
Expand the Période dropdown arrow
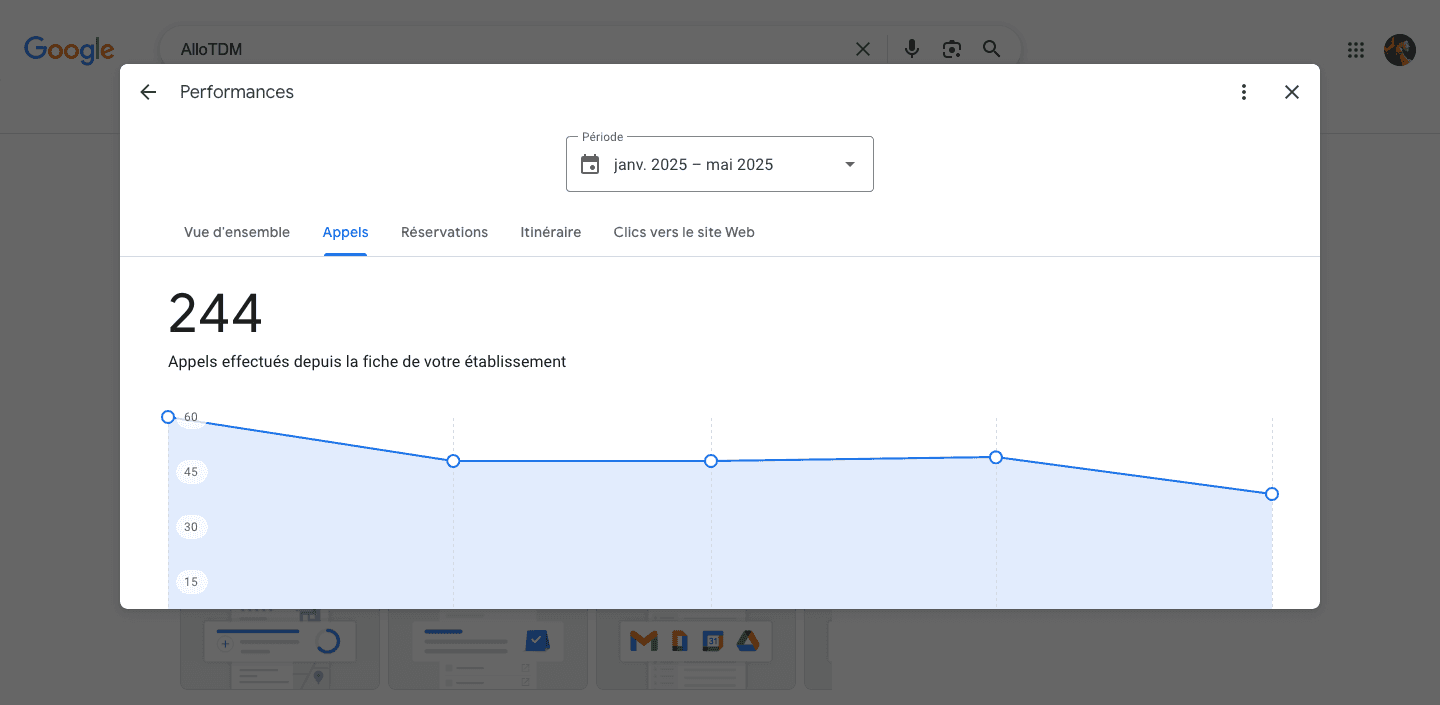pos(850,165)
